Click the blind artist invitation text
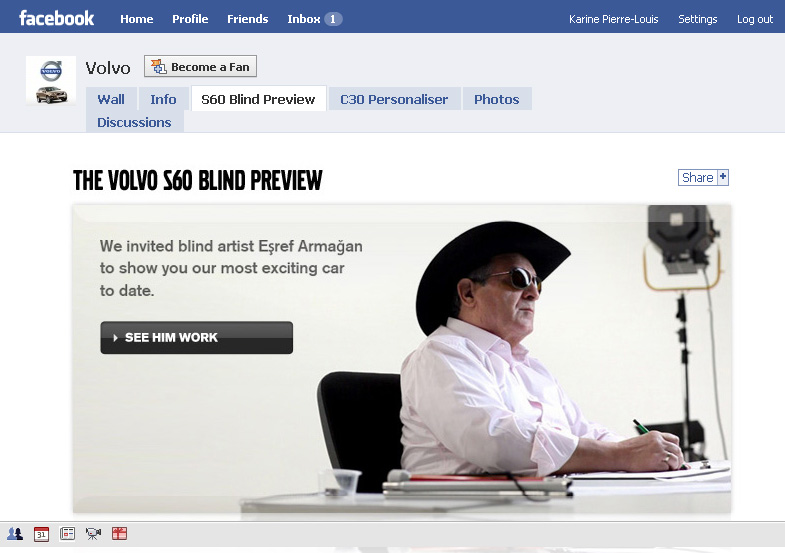 coord(231,268)
